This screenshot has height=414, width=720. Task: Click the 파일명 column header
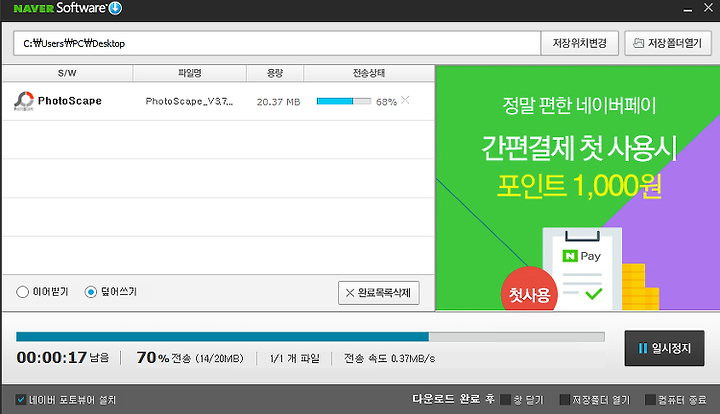tap(190, 73)
